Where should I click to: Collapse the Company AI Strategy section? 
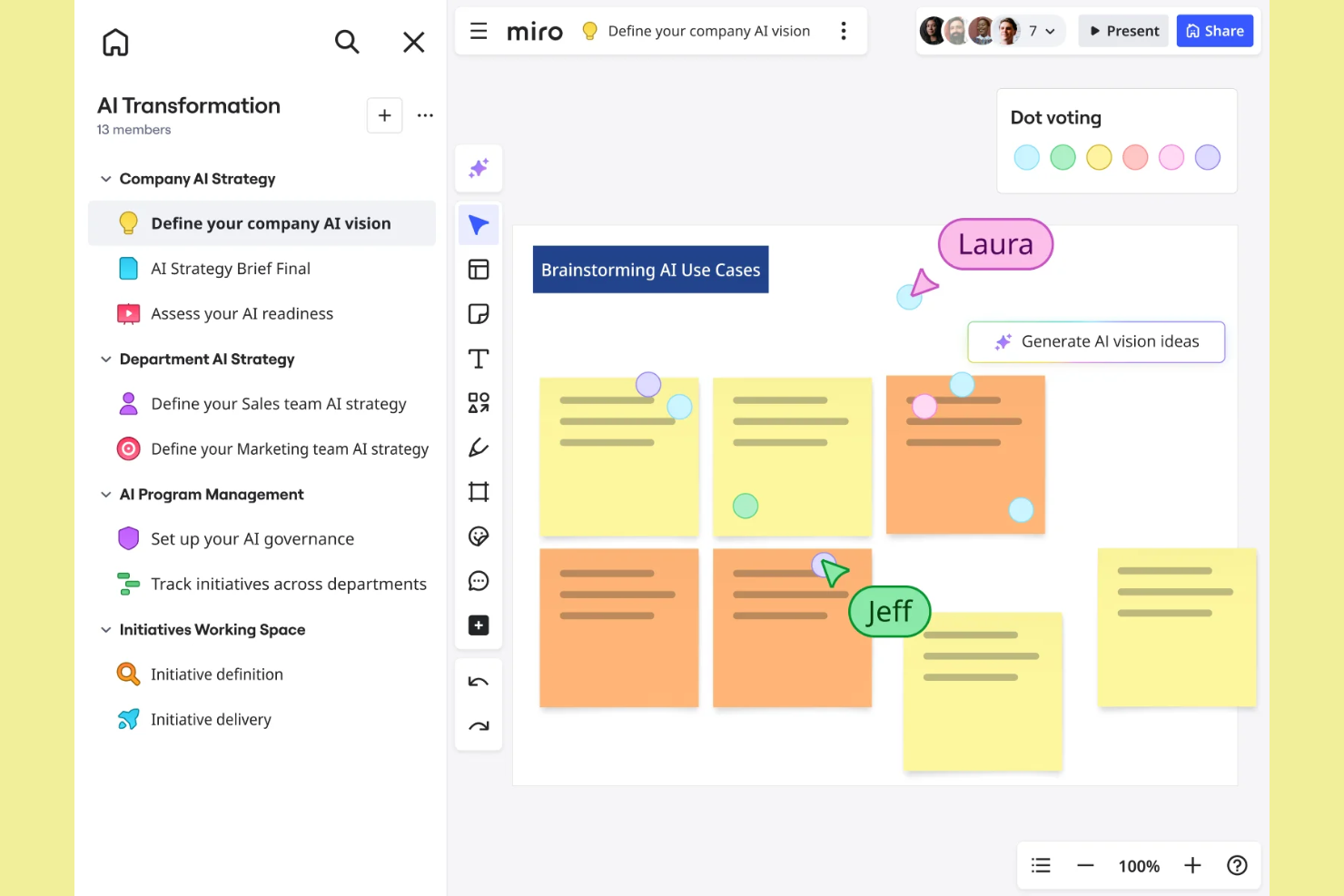tap(105, 179)
